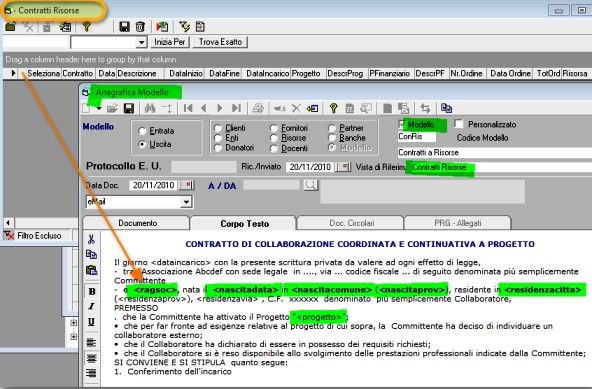This screenshot has height=389, width=592.
Task: Open the New document dropdown arrow
Action: tap(99, 109)
